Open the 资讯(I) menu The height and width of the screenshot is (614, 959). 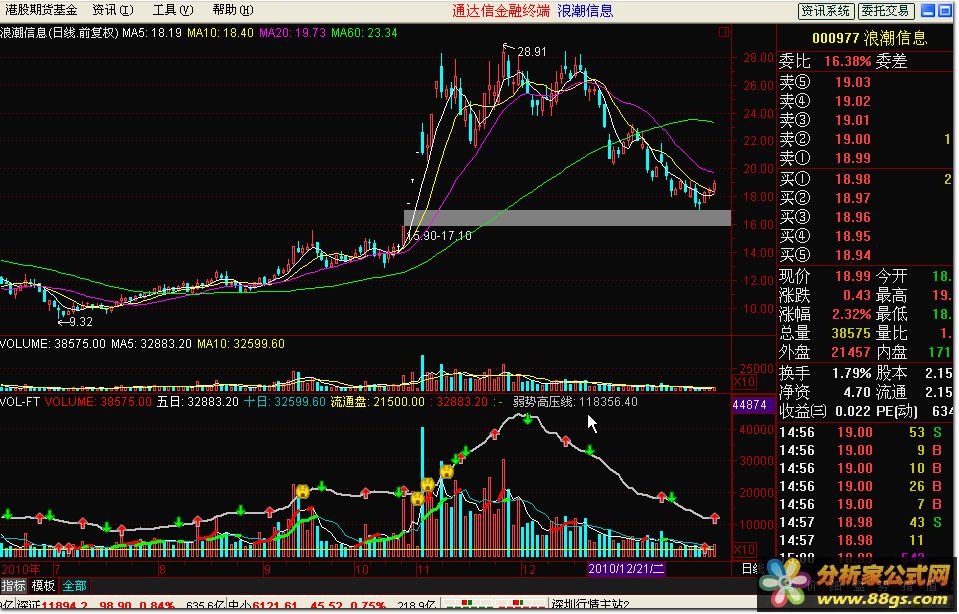click(x=113, y=10)
